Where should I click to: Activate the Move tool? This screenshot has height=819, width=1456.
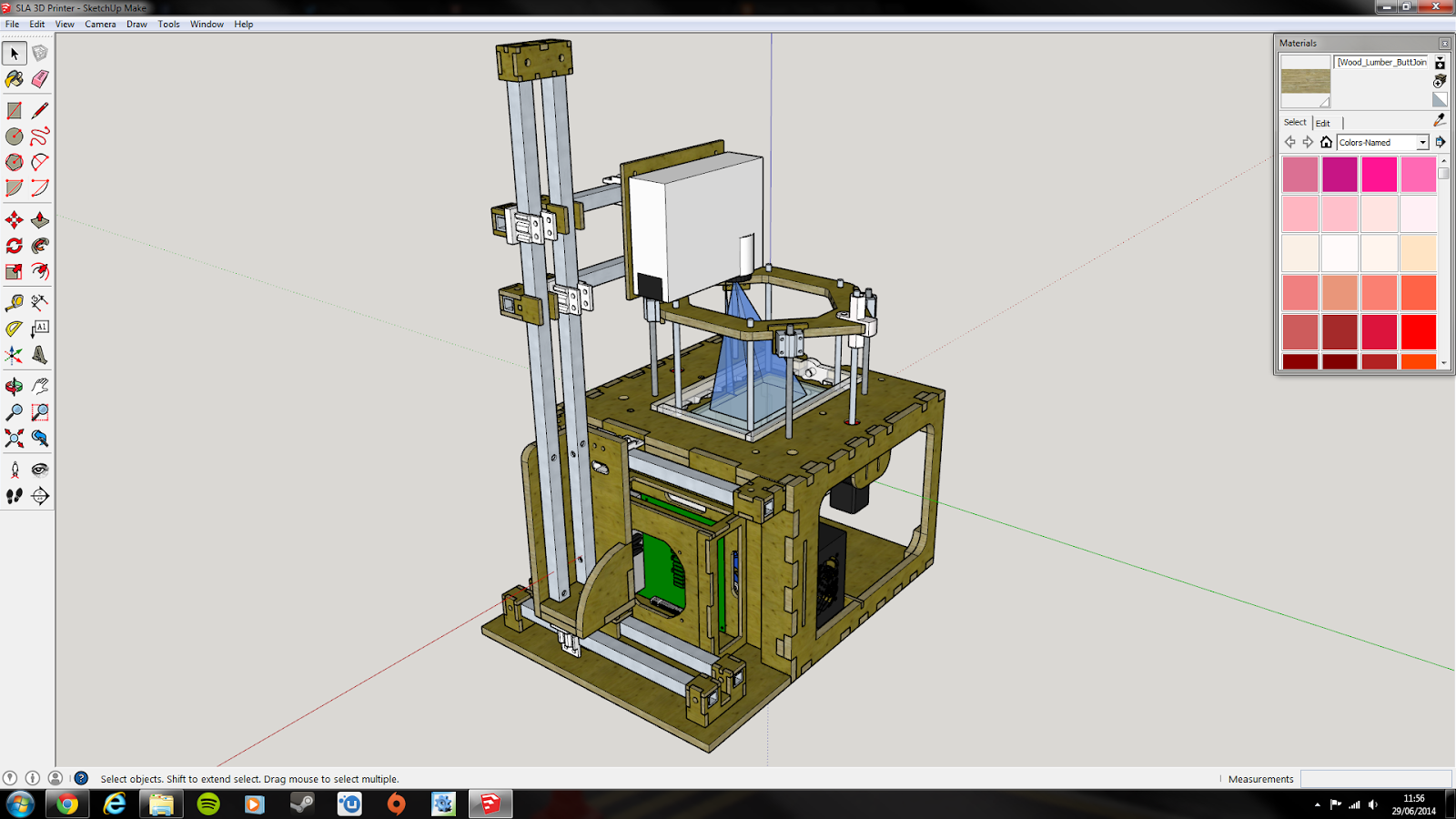pyautogui.click(x=15, y=219)
